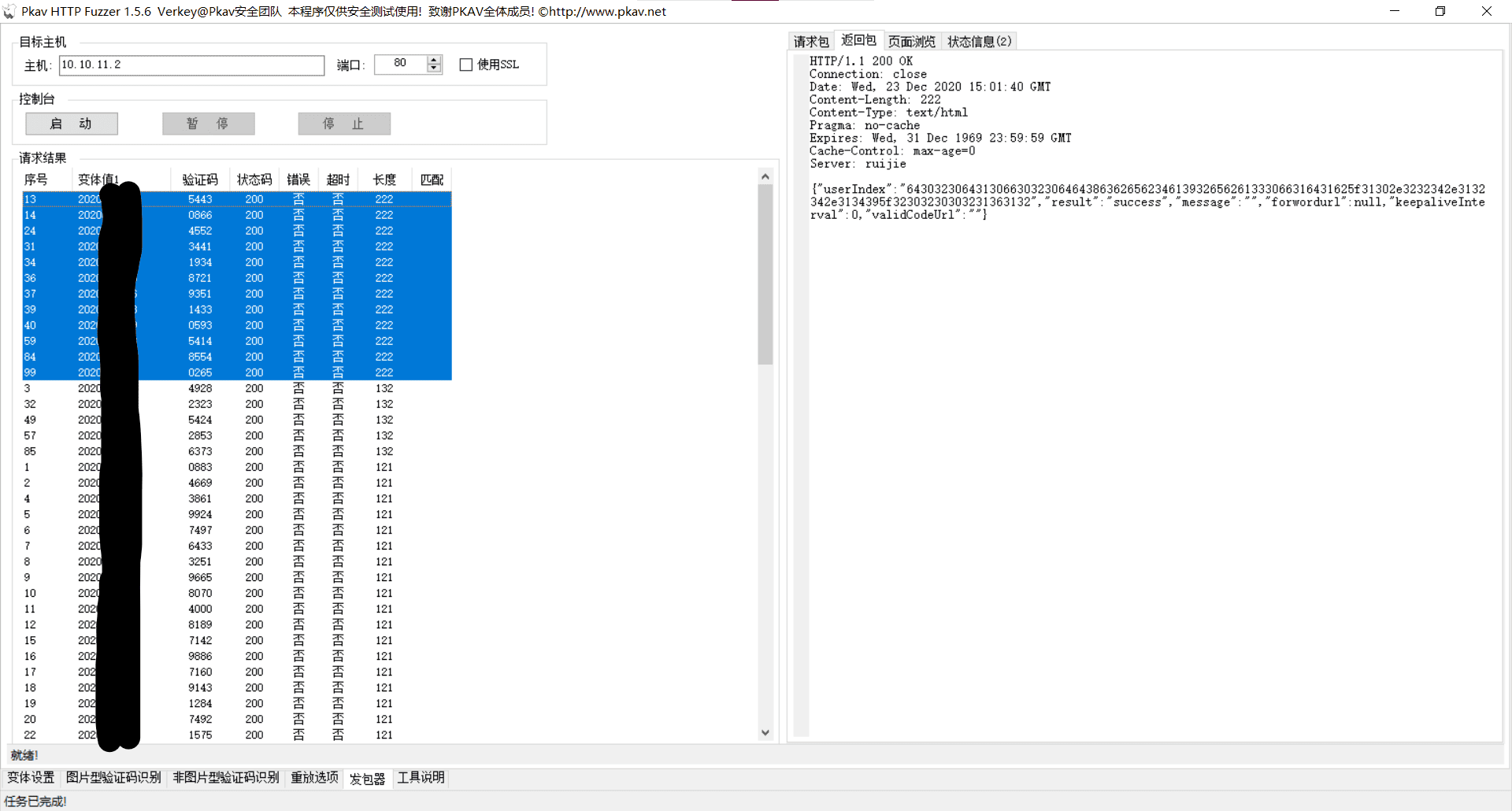Switch to the 变体设置 bottom tab
This screenshot has width=1512, height=811.
click(x=31, y=778)
